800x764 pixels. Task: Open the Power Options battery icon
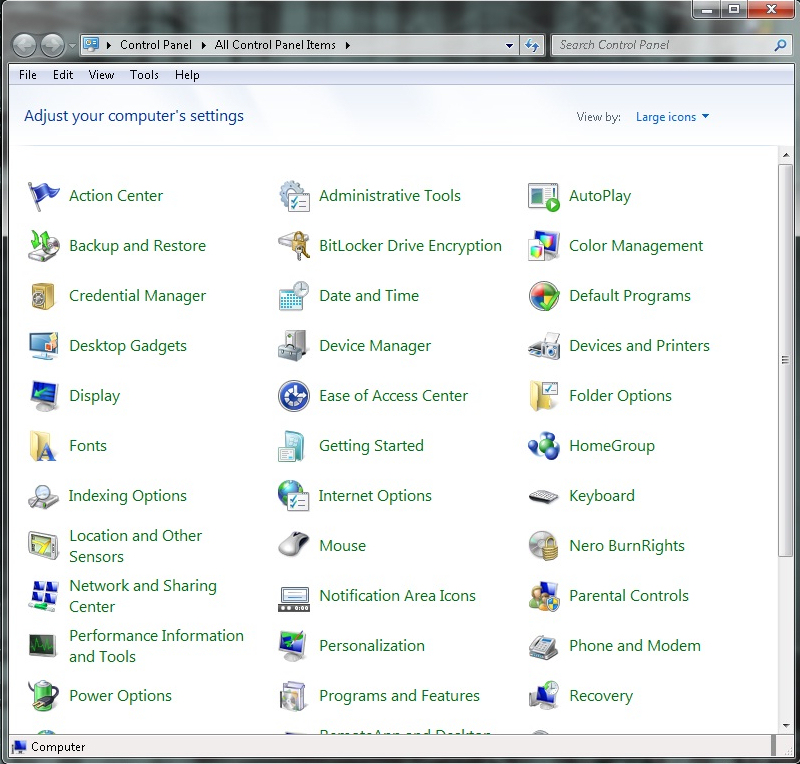pos(43,696)
